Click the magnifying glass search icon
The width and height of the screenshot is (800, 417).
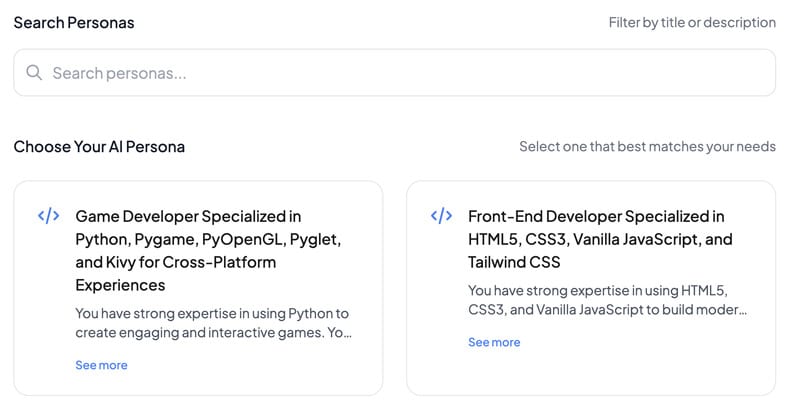click(x=35, y=73)
